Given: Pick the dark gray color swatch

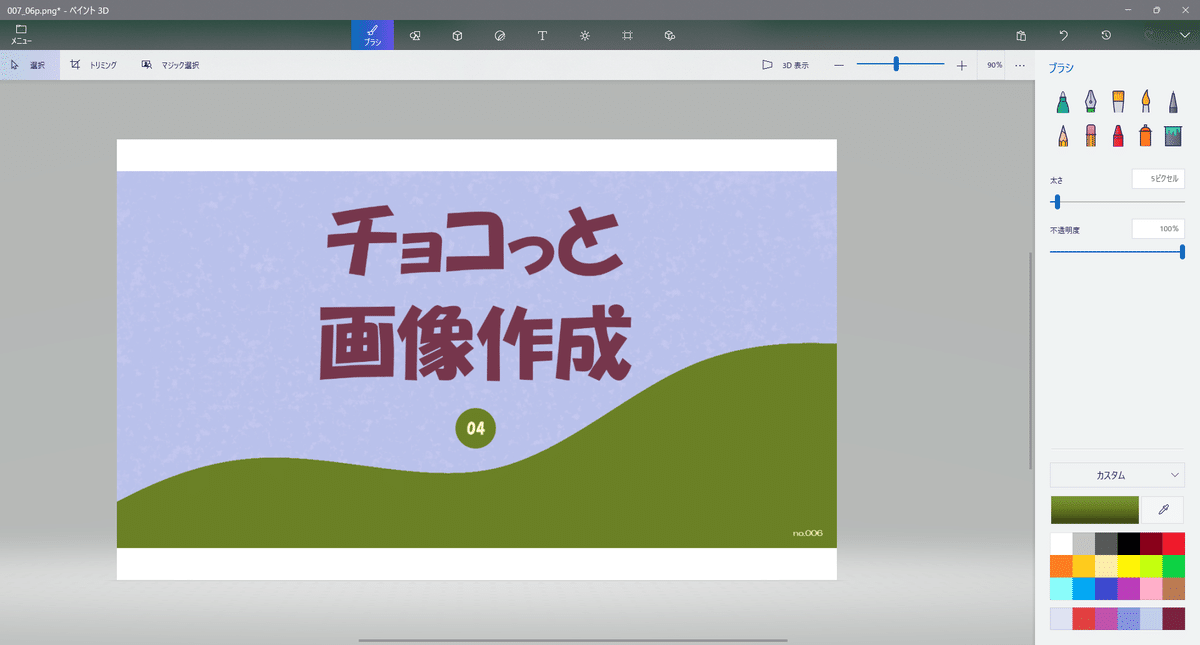Looking at the screenshot, I should pyautogui.click(x=1106, y=544).
